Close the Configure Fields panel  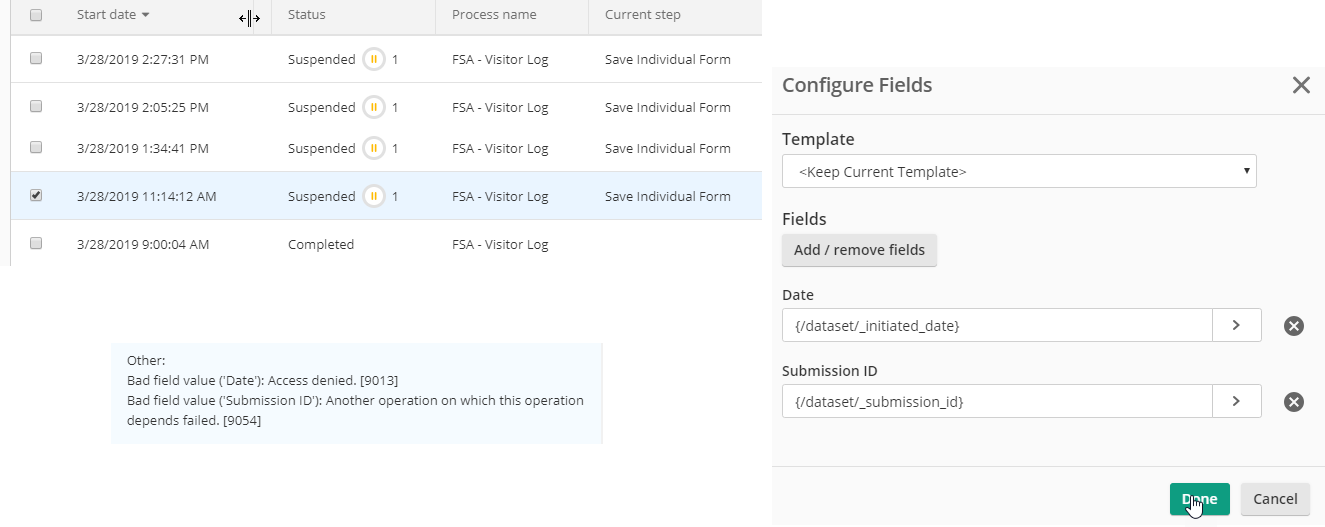1300,85
